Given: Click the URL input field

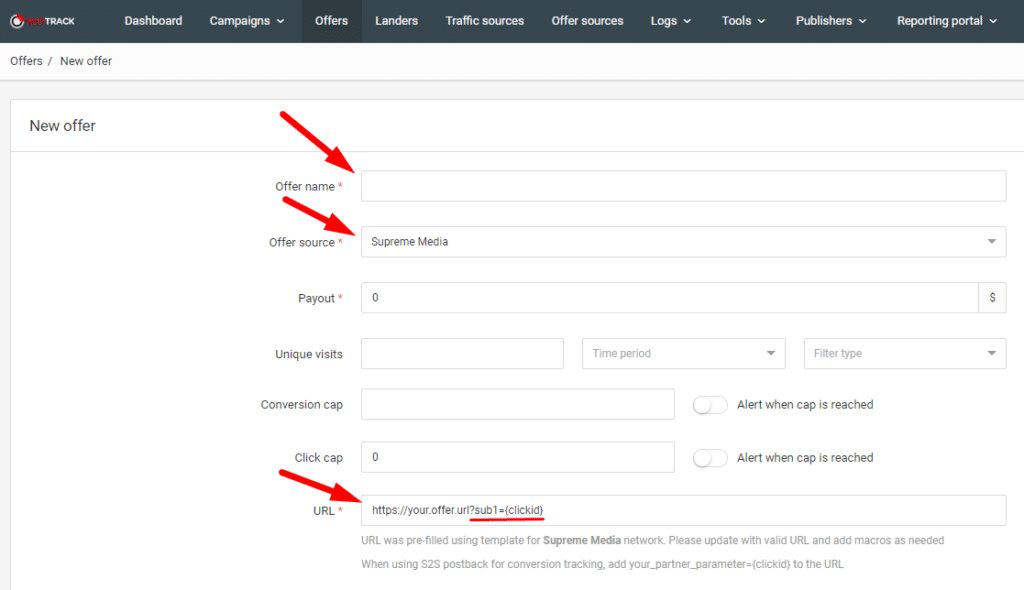Looking at the screenshot, I should pos(683,510).
